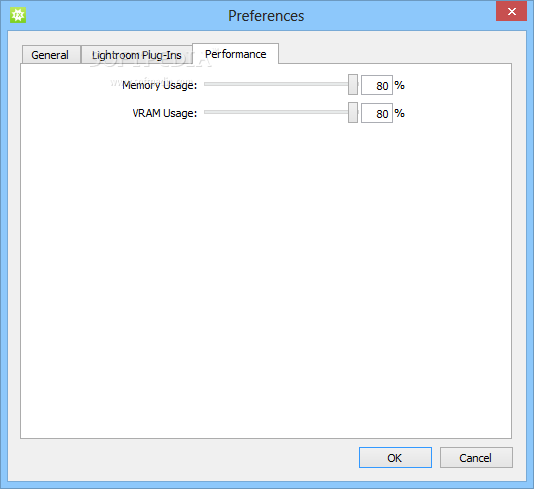Click the Memory Usage slider handle

coord(353,84)
